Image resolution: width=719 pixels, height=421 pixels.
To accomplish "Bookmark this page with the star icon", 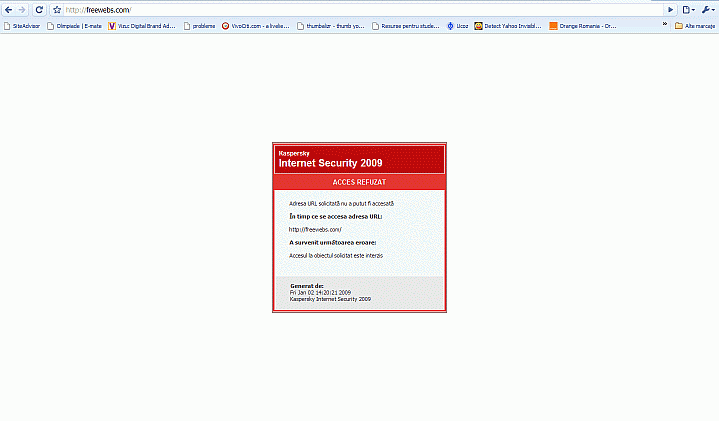I will 57,10.
